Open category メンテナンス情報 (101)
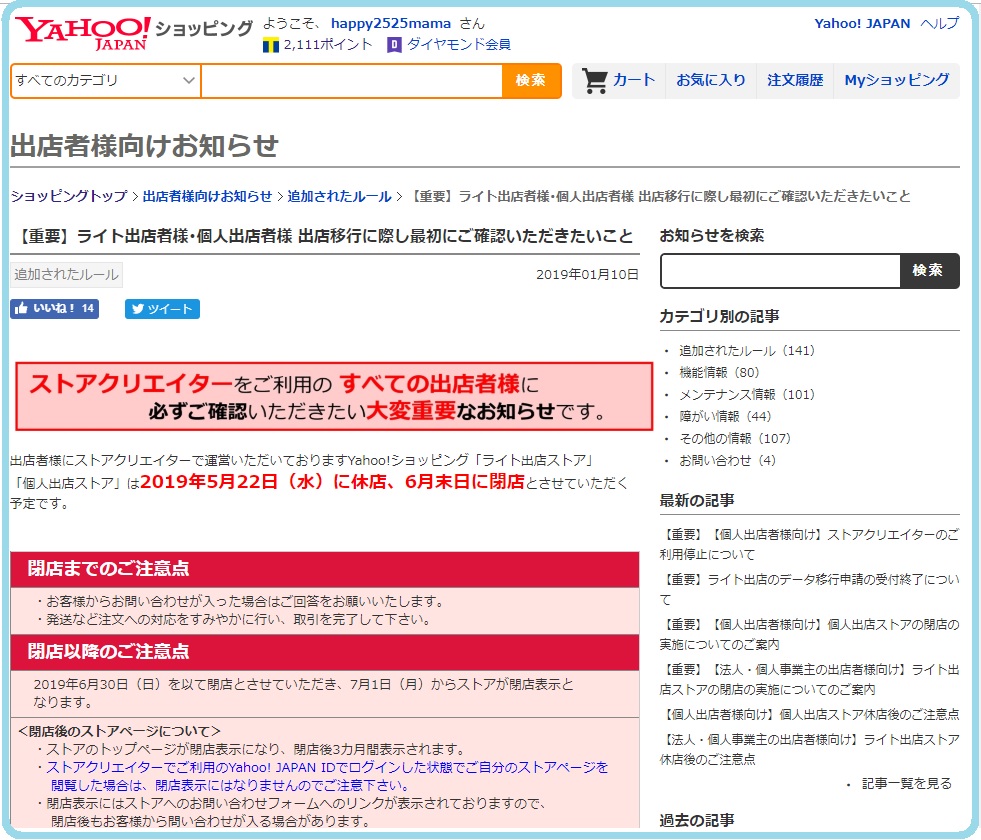Screen dimensions: 981x840 point(747,395)
